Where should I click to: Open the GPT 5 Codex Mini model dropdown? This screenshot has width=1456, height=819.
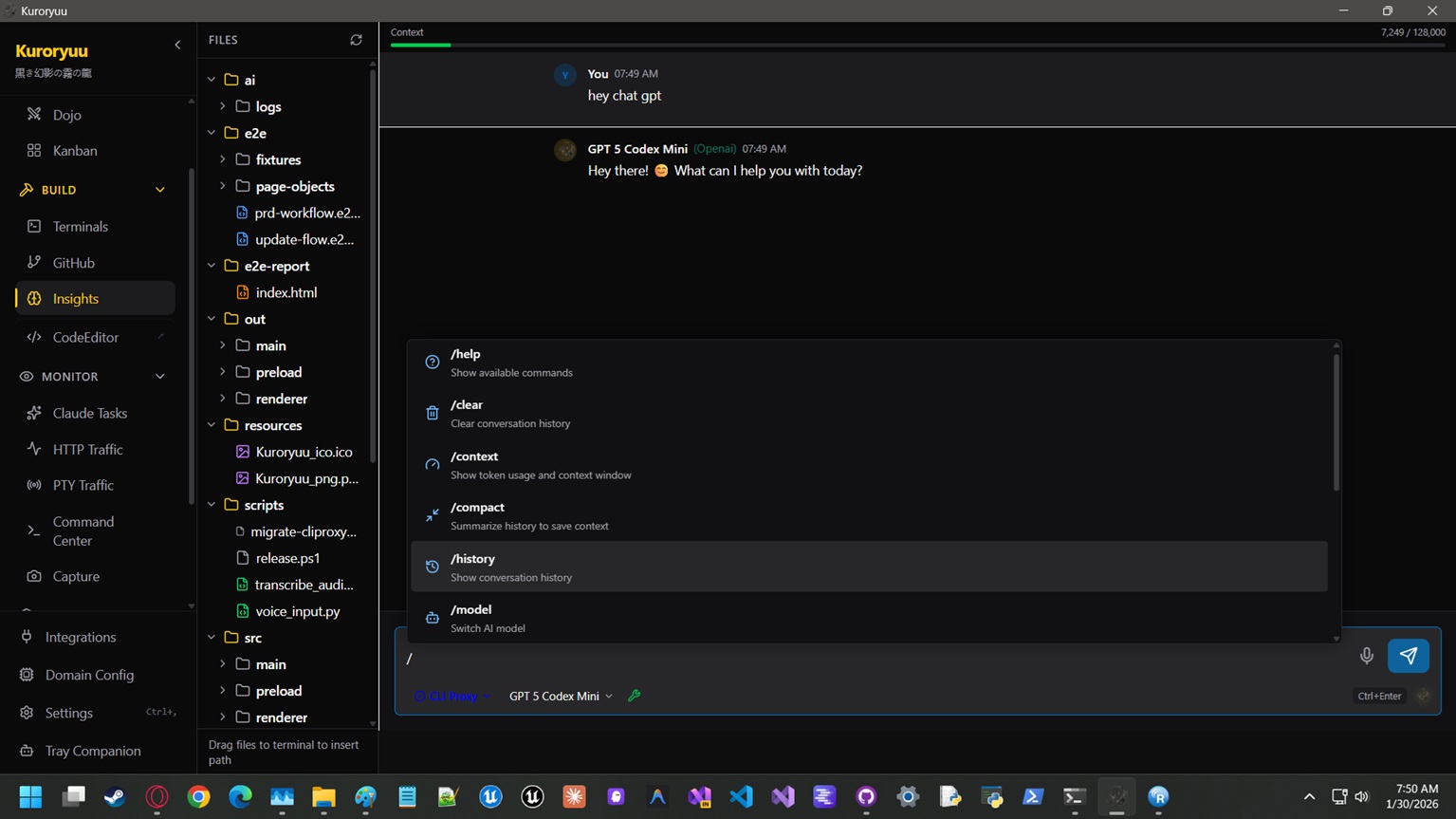coord(561,696)
